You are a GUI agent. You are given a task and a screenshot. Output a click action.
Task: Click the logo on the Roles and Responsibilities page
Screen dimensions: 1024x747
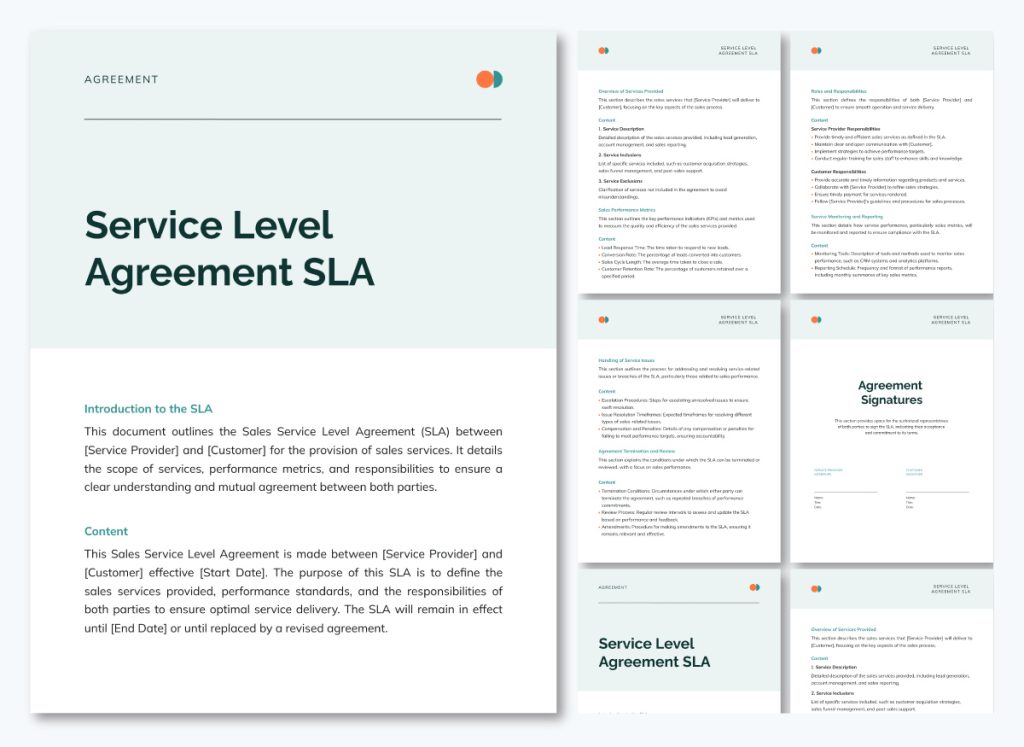pyautogui.click(x=816, y=50)
